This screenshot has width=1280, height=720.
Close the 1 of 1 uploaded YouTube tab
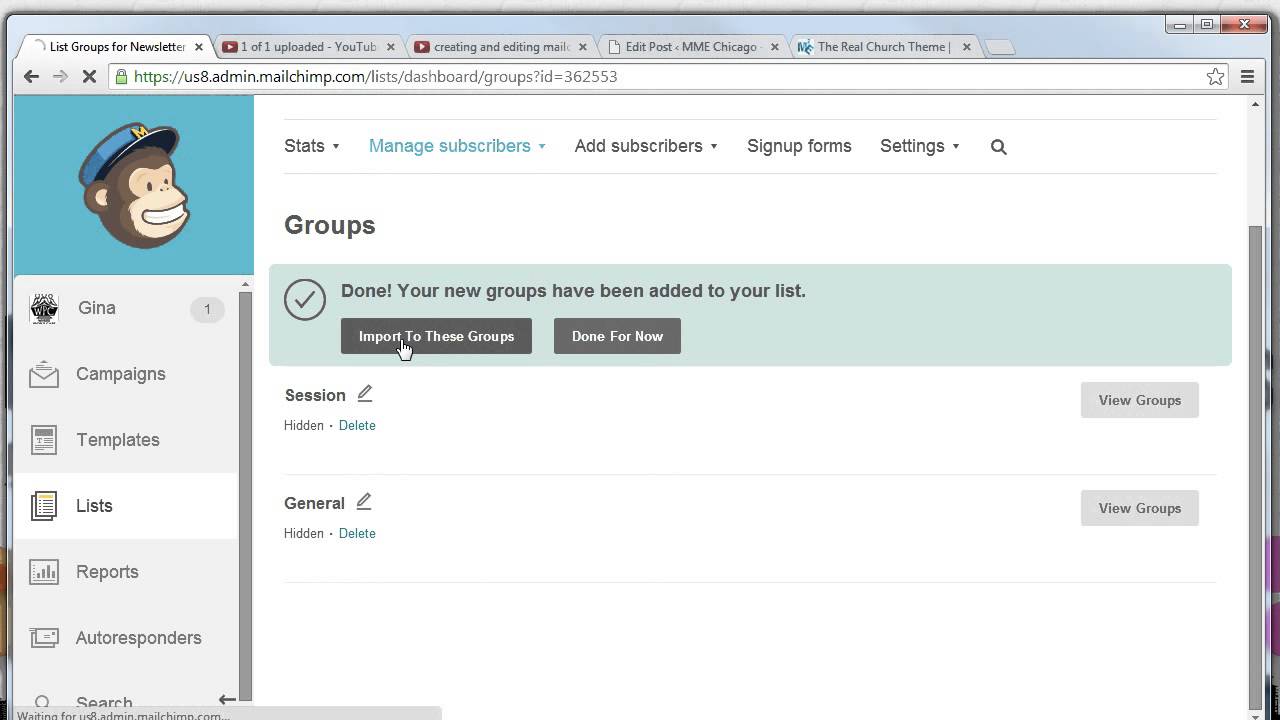390,47
